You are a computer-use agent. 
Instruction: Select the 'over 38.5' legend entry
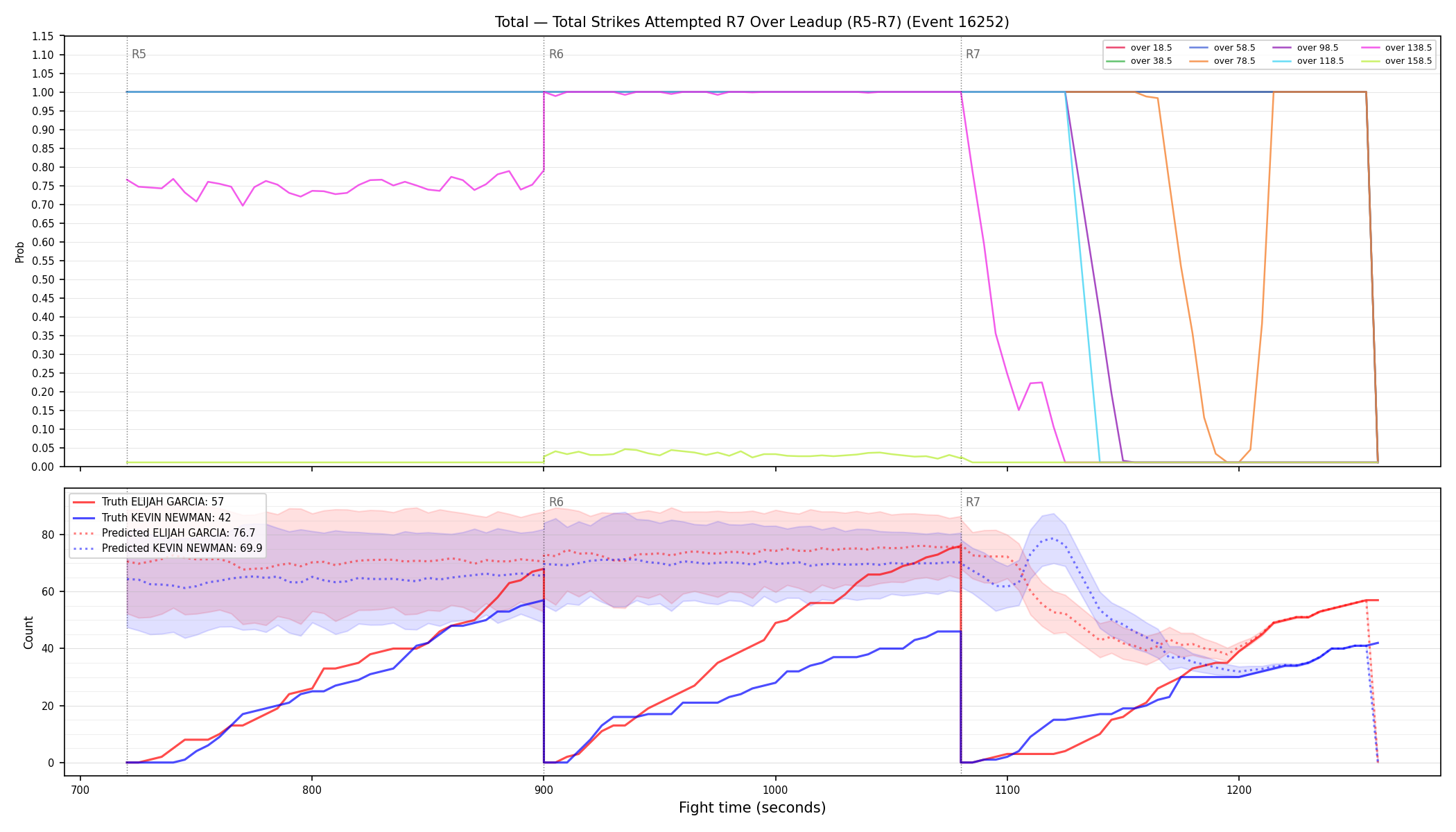click(1139, 61)
